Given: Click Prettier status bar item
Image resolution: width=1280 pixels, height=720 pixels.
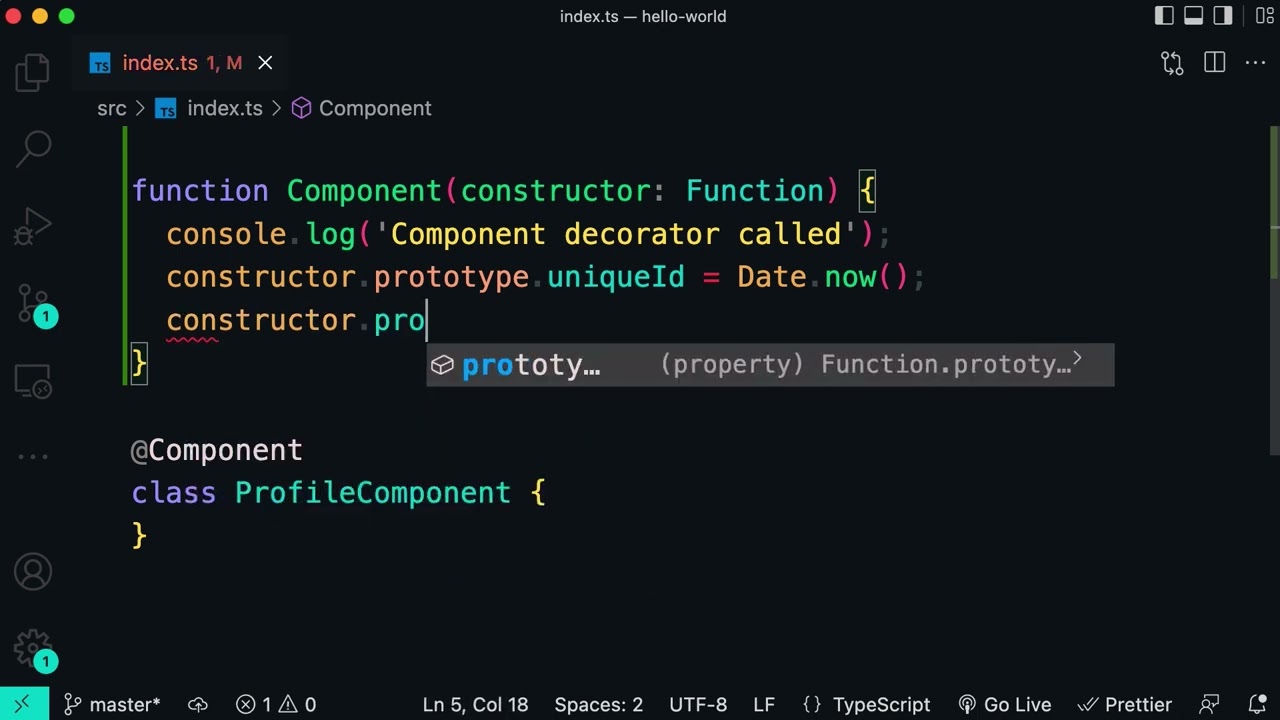Looking at the screenshot, I should click(1125, 704).
